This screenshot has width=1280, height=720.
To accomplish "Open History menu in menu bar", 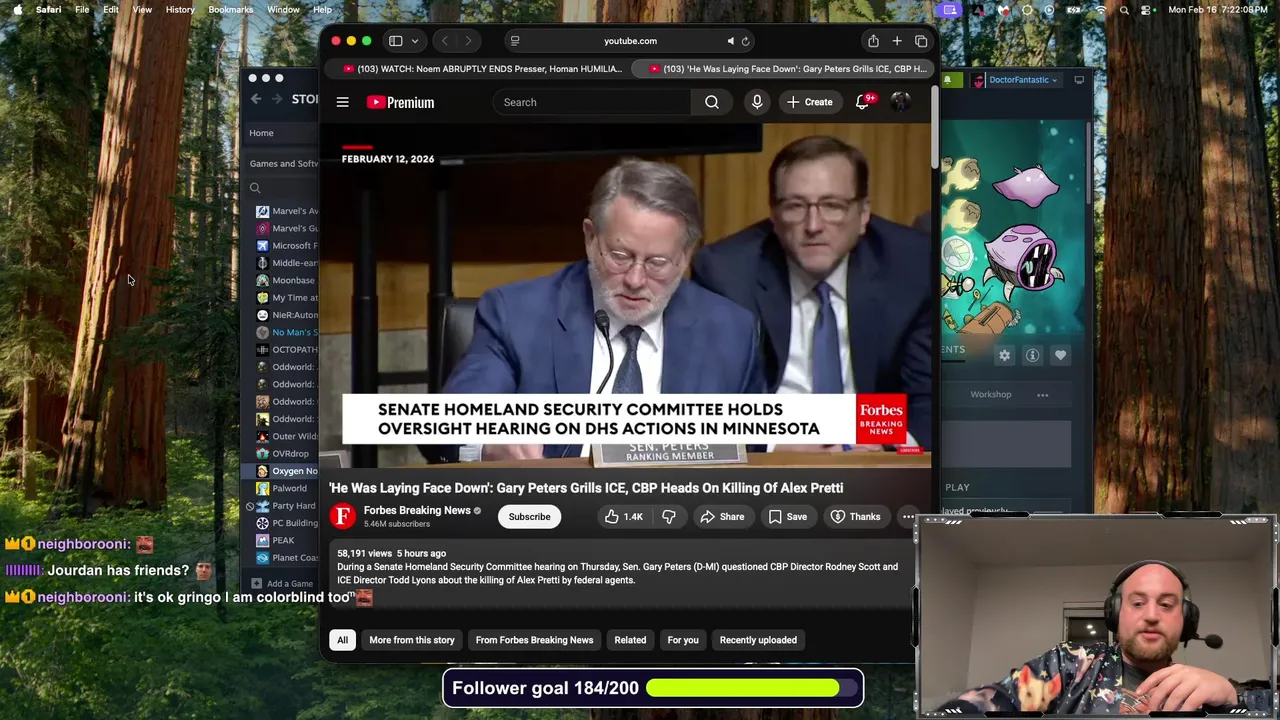I will tap(180, 10).
